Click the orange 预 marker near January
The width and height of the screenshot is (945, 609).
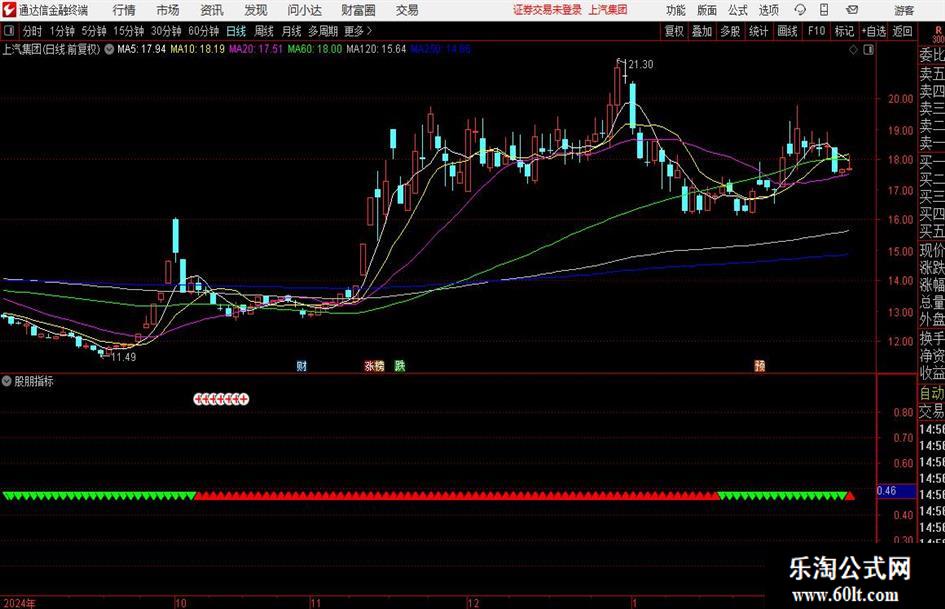pos(759,365)
